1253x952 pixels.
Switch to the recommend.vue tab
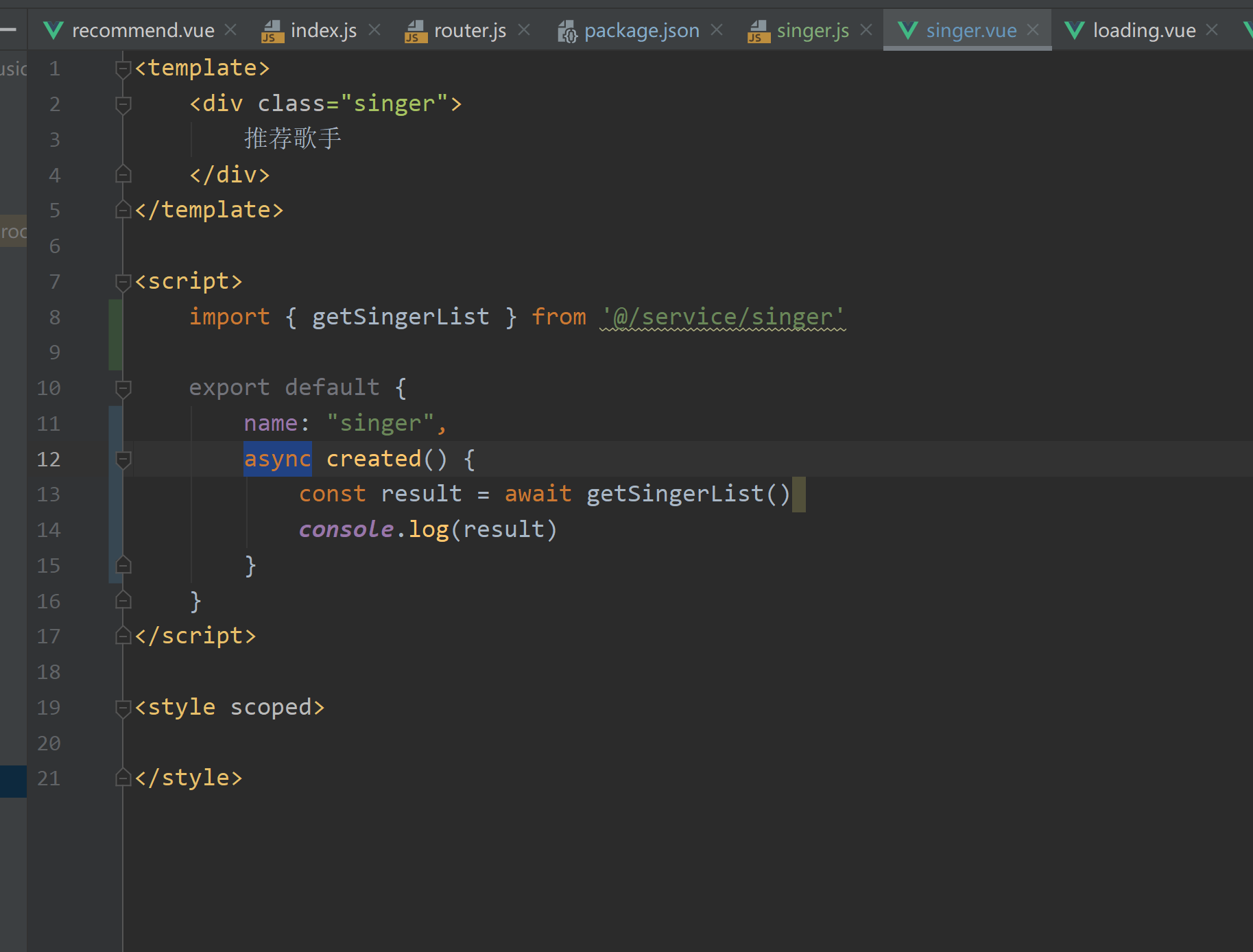tap(143, 30)
